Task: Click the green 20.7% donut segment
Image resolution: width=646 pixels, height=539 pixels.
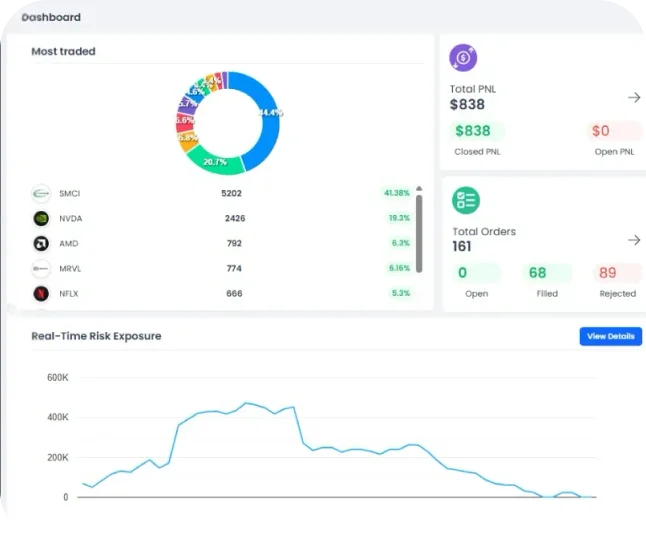Action: [213, 160]
